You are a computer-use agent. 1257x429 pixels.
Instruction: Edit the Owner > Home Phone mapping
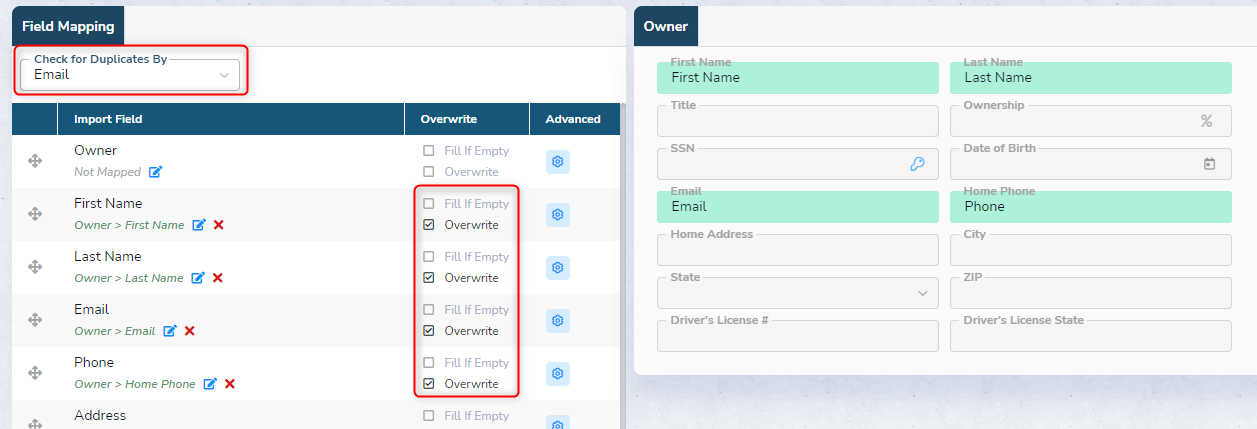click(x=210, y=384)
